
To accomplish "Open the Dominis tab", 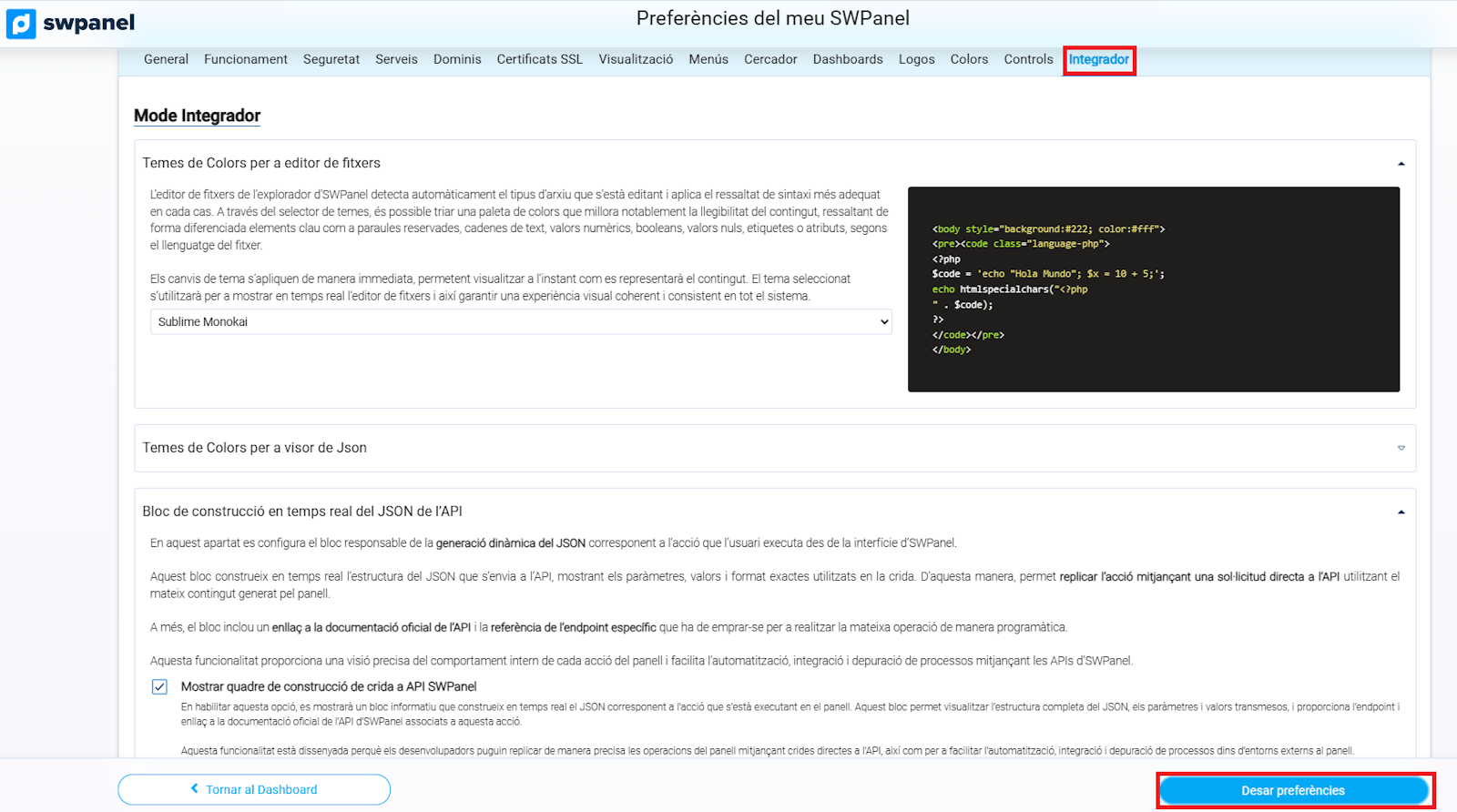I will pyautogui.click(x=457, y=60).
